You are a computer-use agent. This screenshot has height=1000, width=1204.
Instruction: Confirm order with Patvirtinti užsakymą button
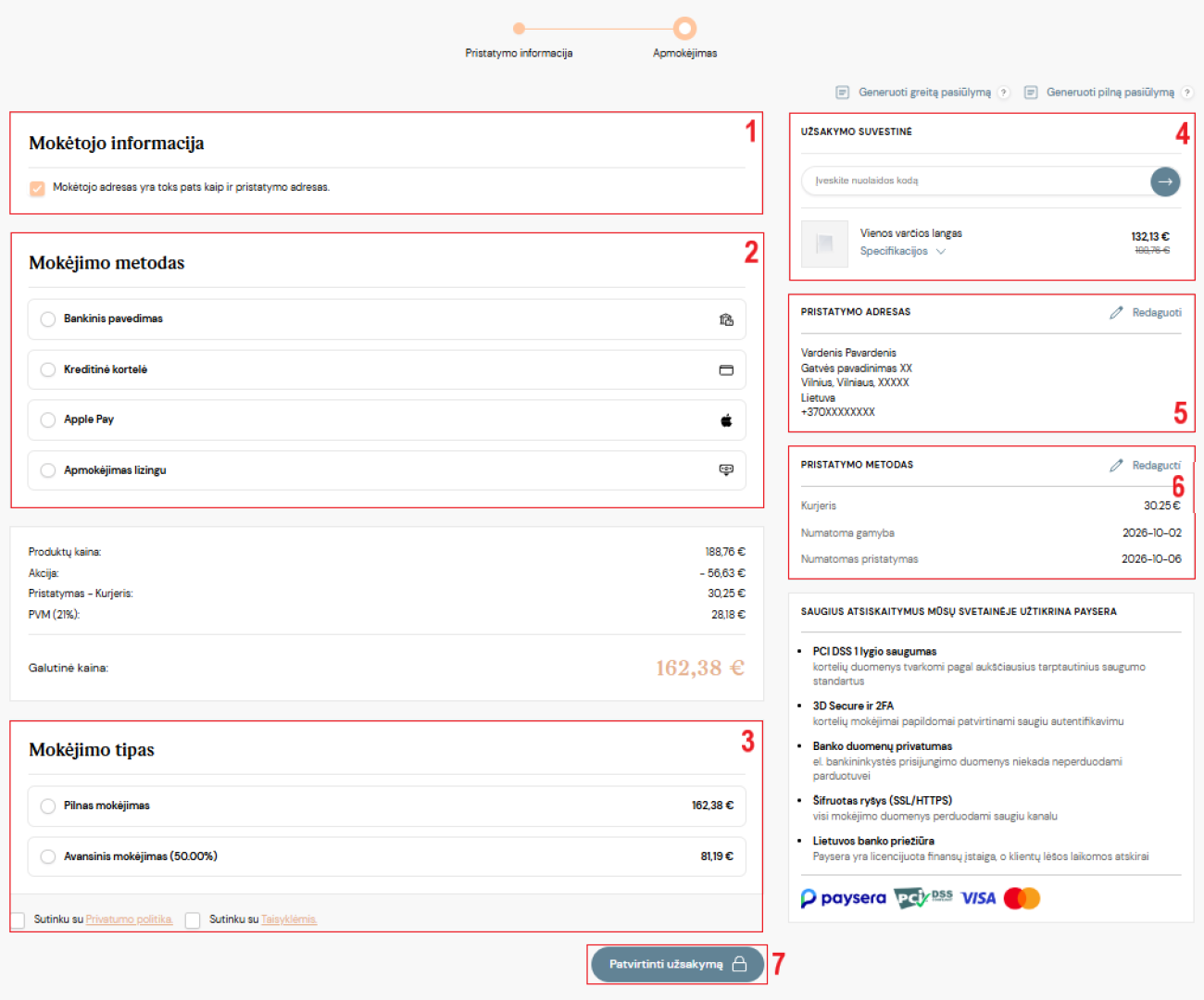tap(677, 965)
